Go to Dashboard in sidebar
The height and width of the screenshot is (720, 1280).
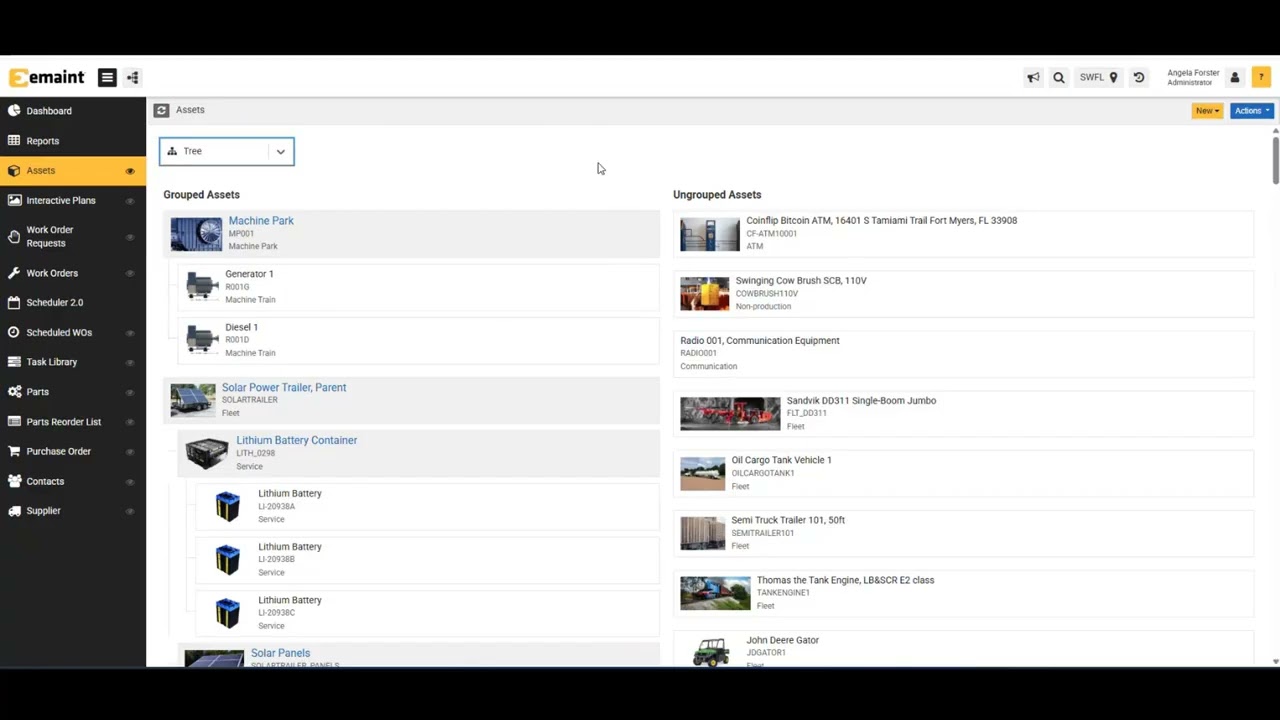click(x=73, y=111)
